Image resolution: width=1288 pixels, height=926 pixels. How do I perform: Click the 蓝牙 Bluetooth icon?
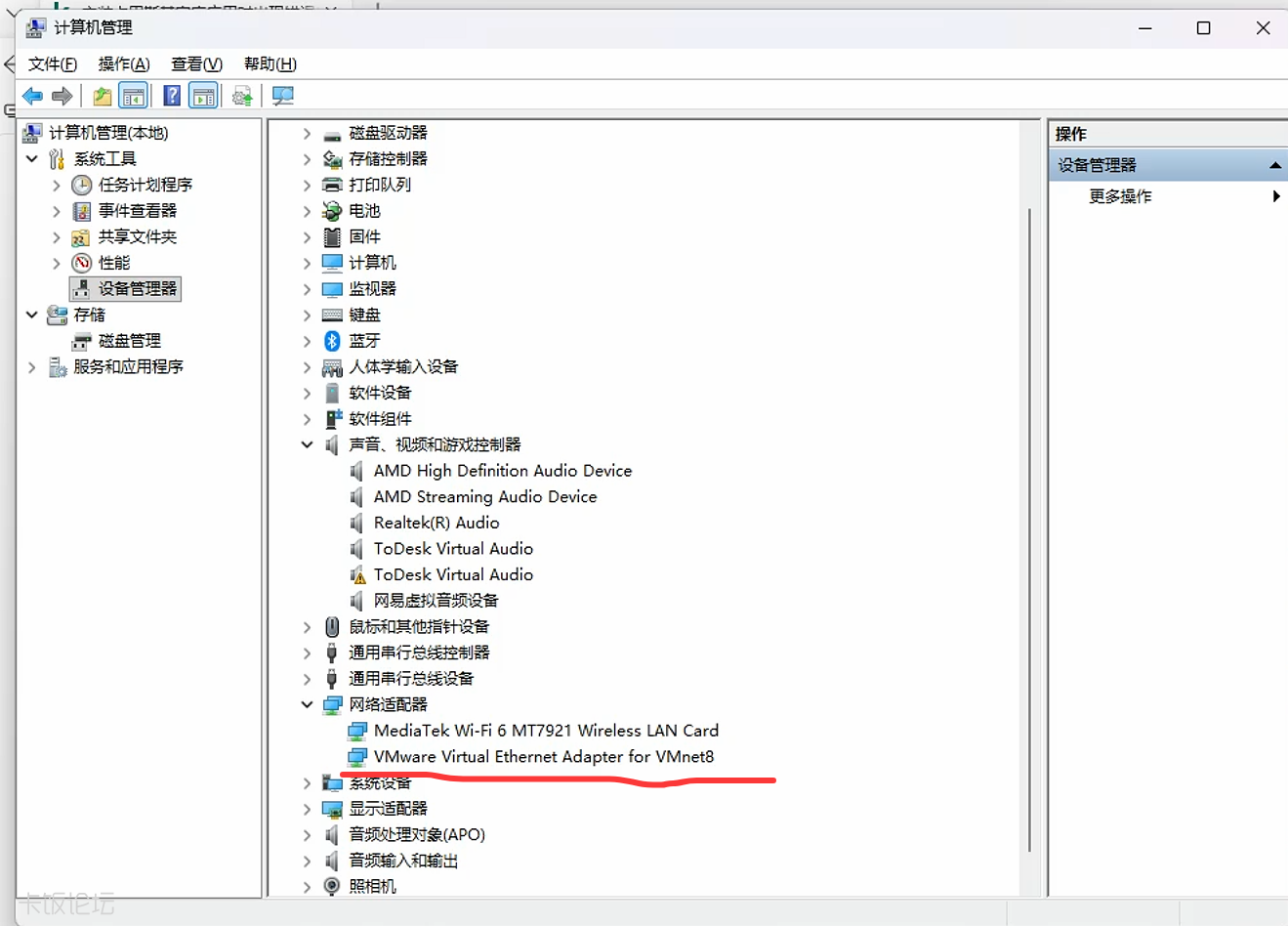pos(332,341)
